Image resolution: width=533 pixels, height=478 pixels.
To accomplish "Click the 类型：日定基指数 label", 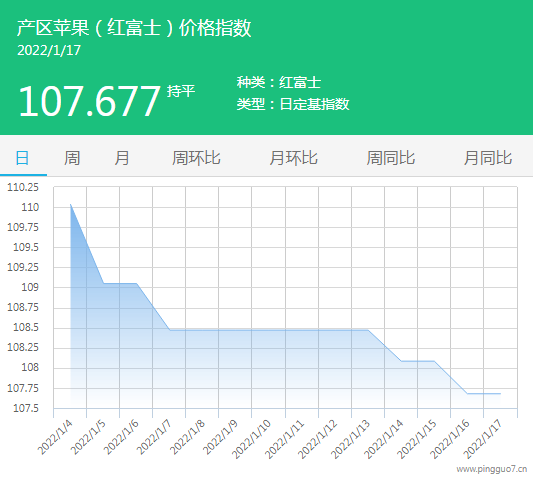I will (x=293, y=104).
